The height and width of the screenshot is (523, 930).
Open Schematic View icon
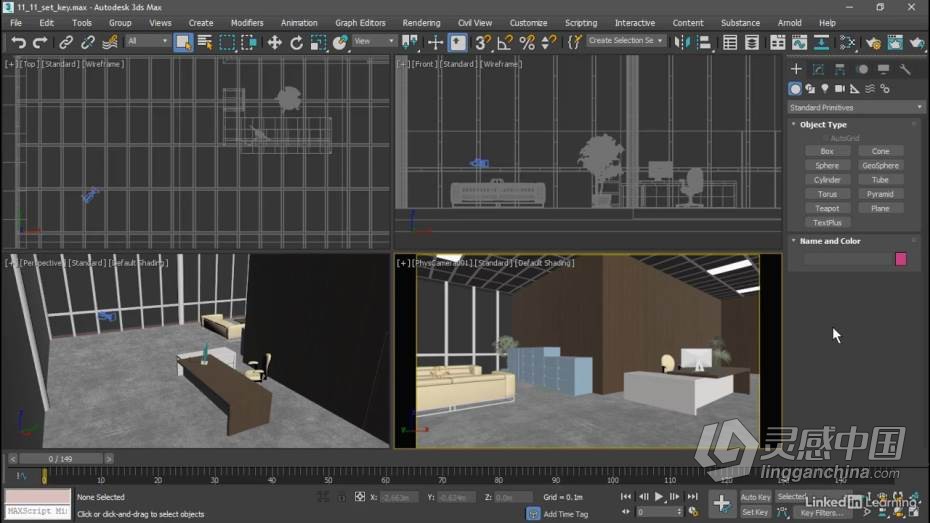(x=821, y=42)
